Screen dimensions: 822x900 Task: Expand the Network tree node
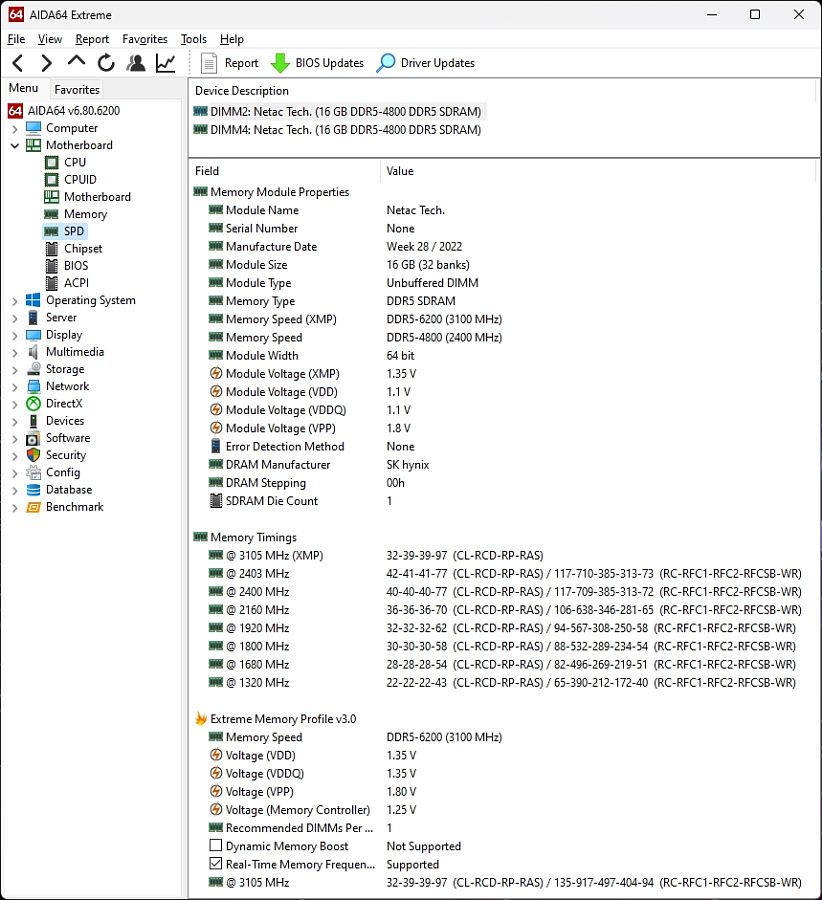(x=15, y=387)
